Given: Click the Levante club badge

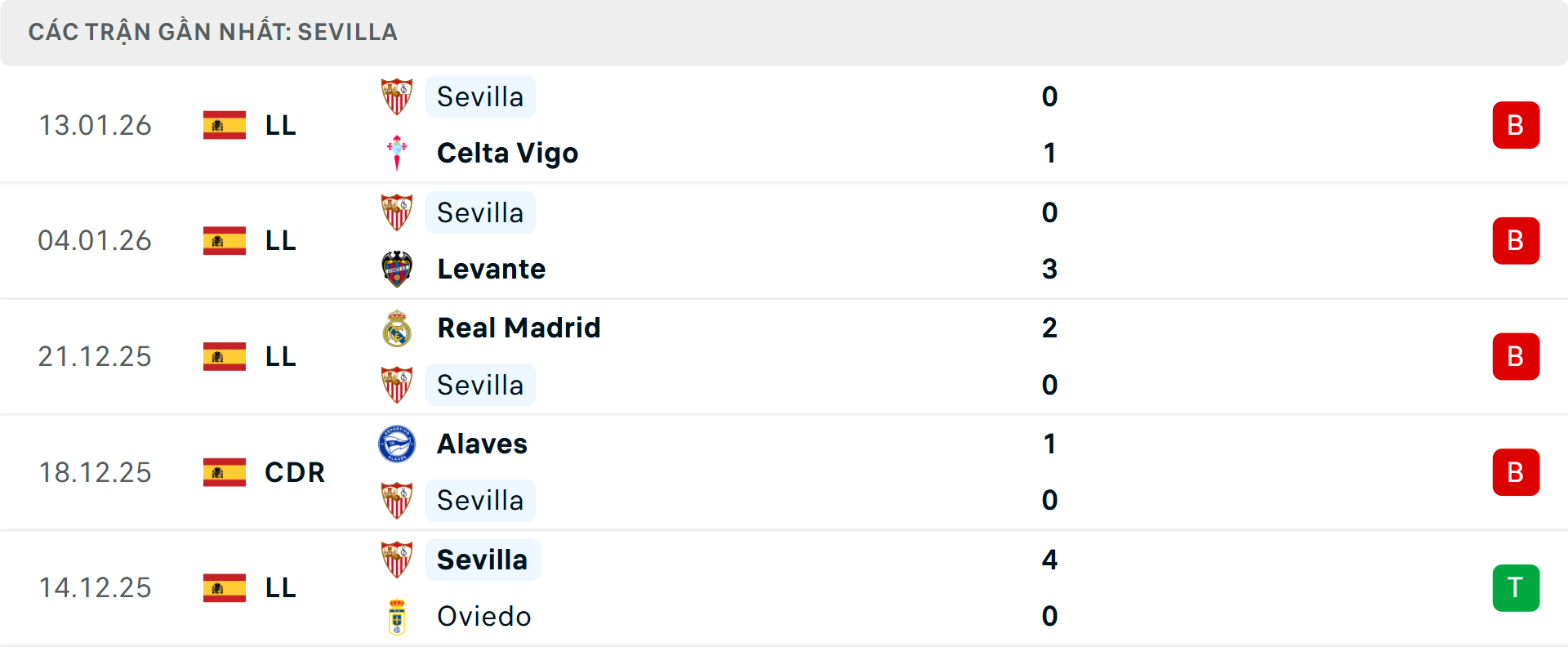Looking at the screenshot, I should pos(398,268).
